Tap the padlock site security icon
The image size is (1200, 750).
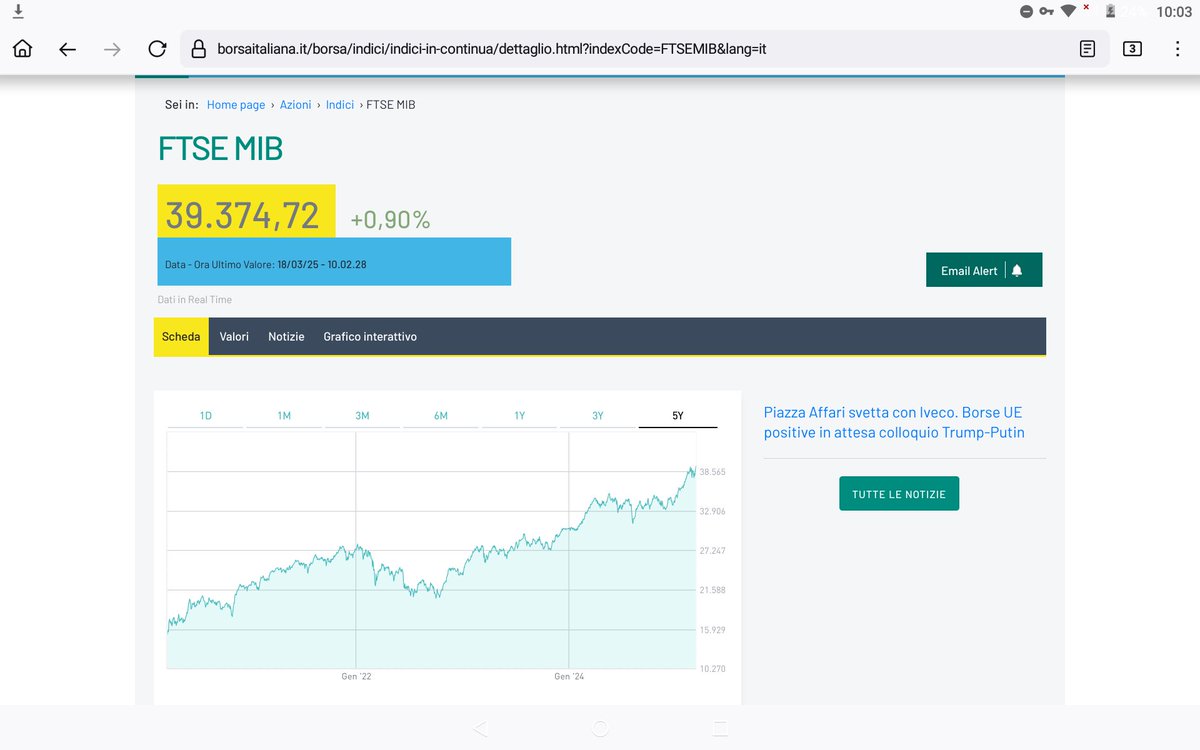(198, 49)
